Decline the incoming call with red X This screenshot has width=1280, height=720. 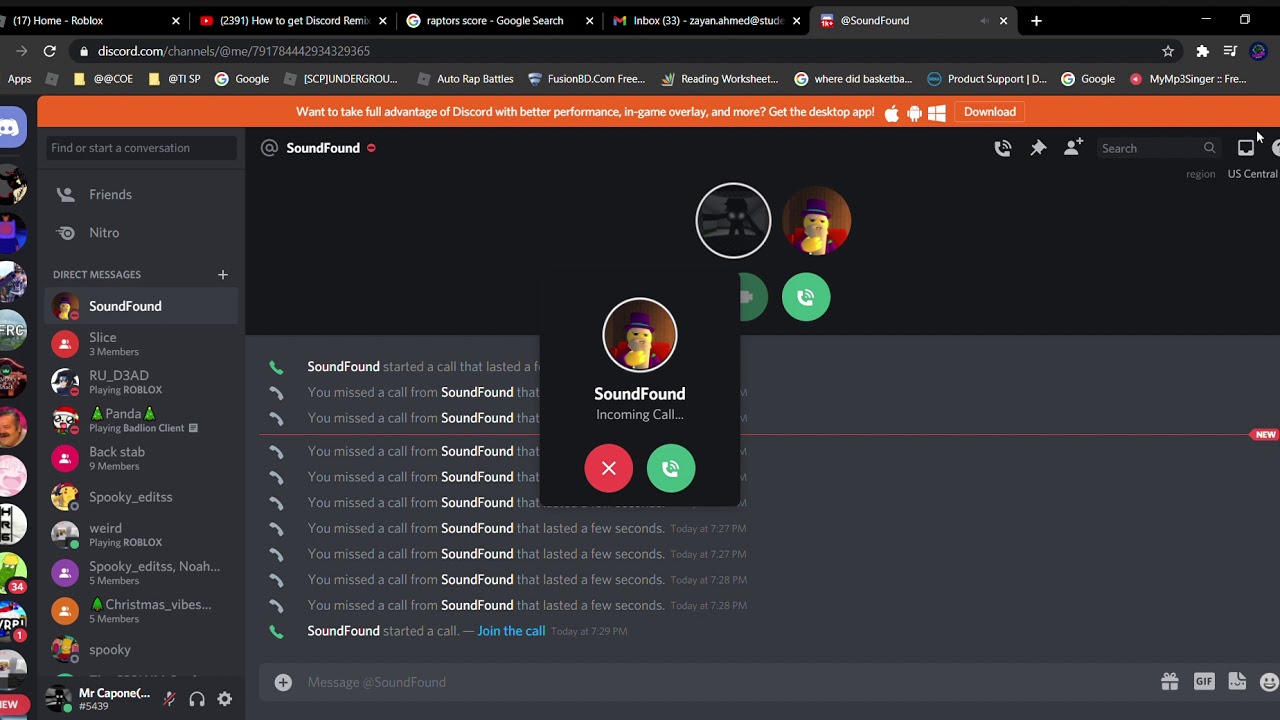click(609, 468)
